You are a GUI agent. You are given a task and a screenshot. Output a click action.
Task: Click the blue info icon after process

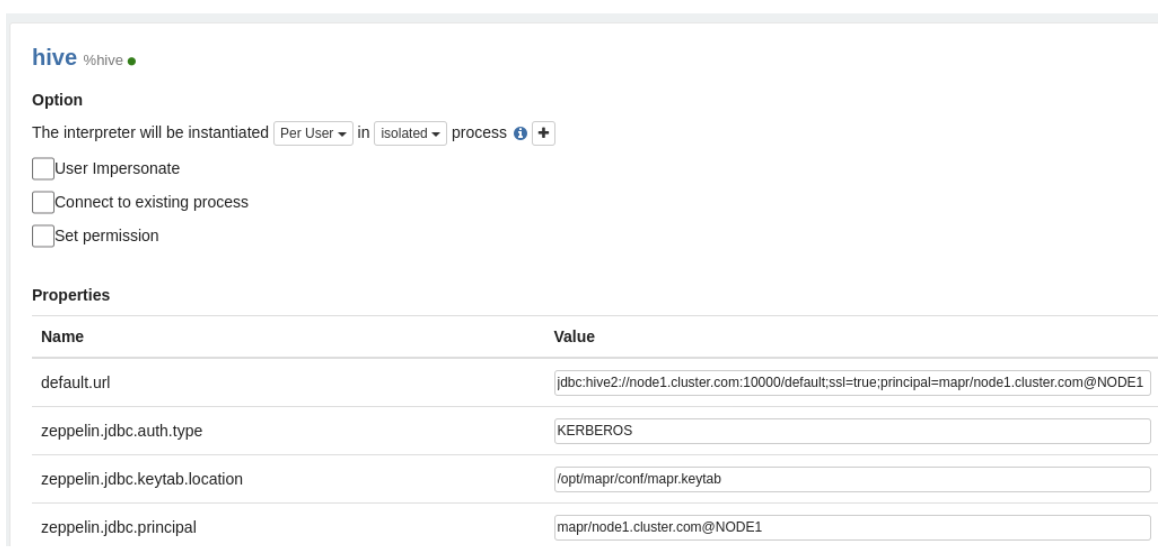pos(519,135)
